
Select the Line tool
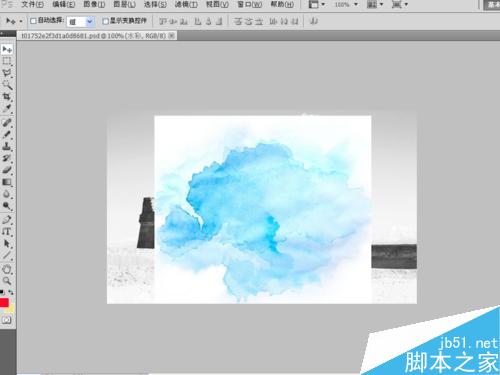click(7, 255)
